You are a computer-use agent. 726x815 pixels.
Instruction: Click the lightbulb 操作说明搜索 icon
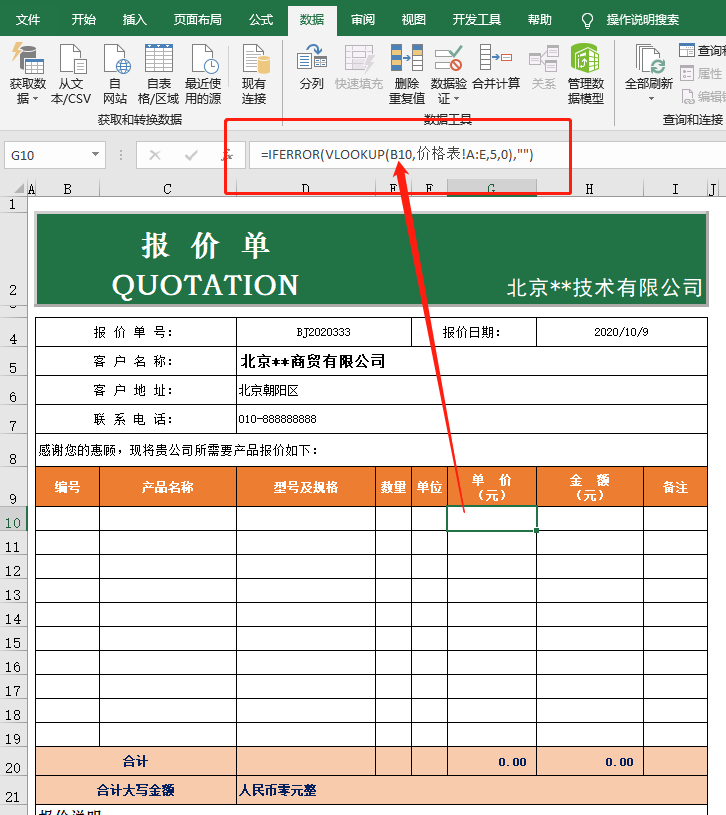tap(587, 20)
